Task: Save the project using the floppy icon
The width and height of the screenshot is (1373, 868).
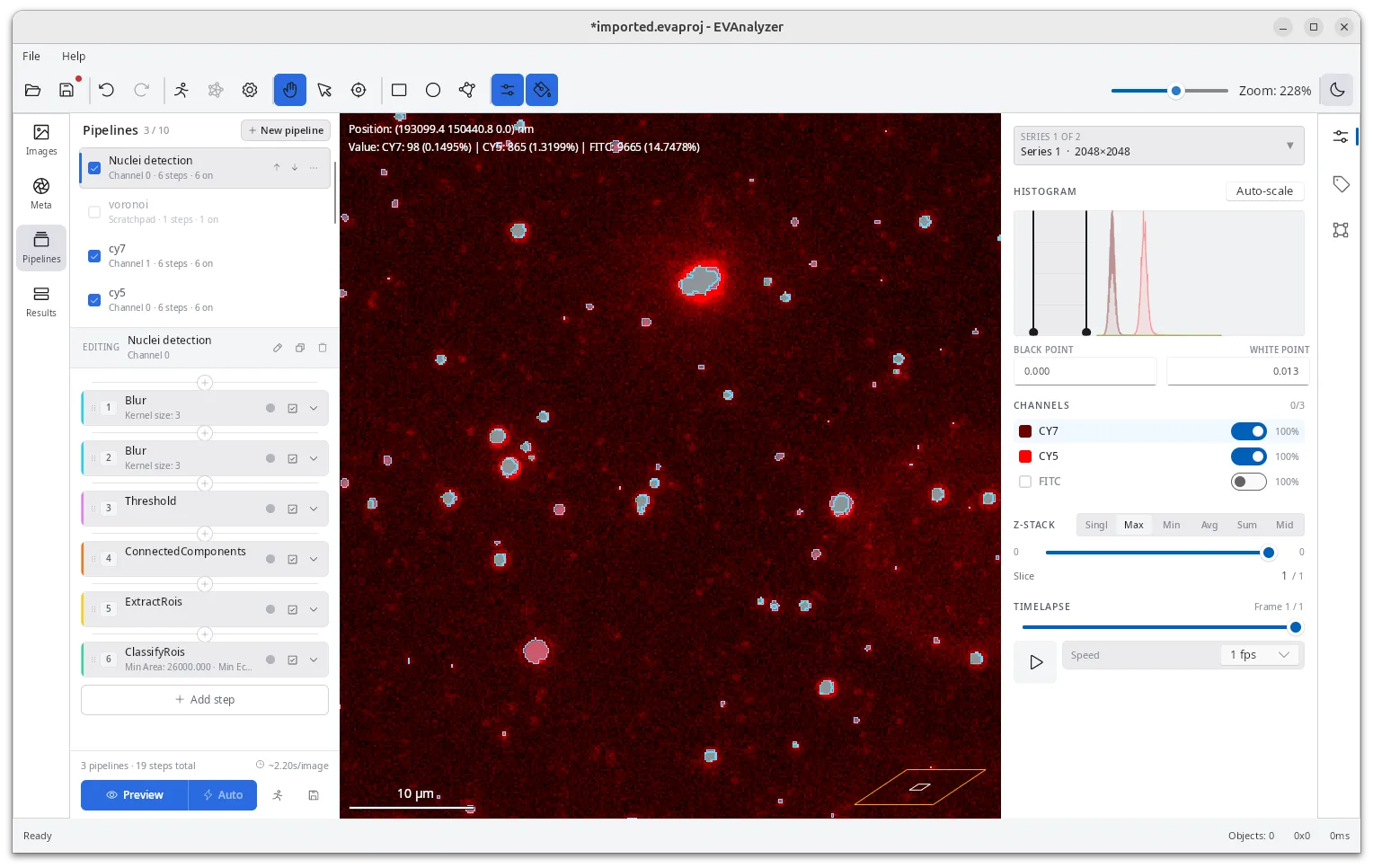Action: 66,90
